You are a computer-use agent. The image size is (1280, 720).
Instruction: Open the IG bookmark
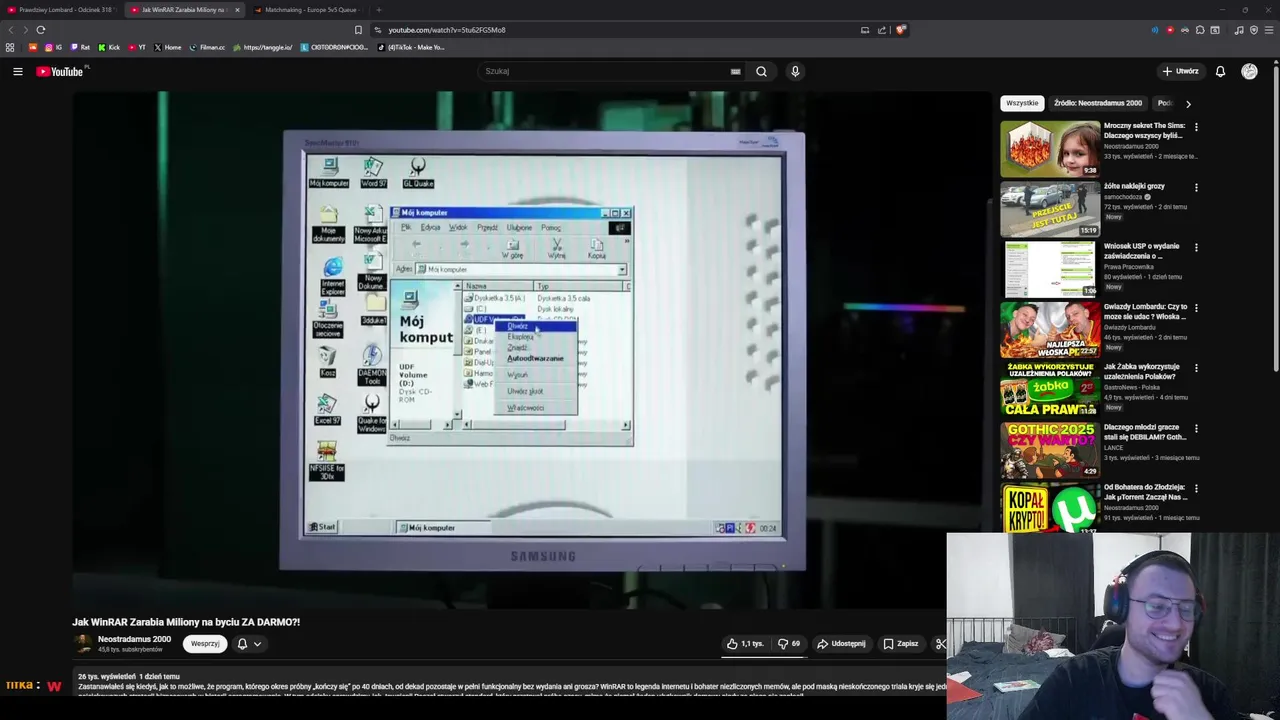(53, 47)
